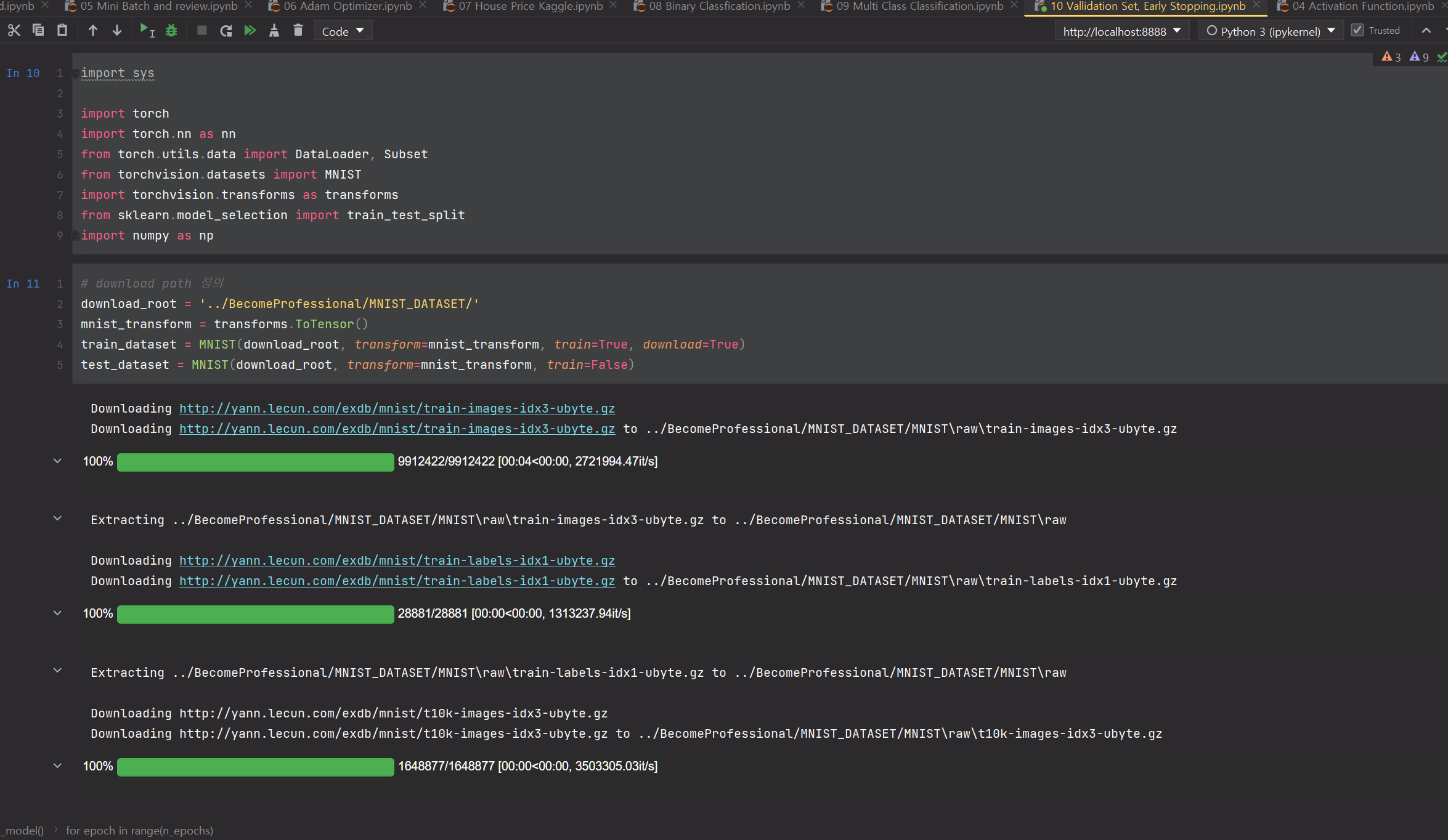Run cell and select below
1448x840 pixels.
tap(147, 31)
